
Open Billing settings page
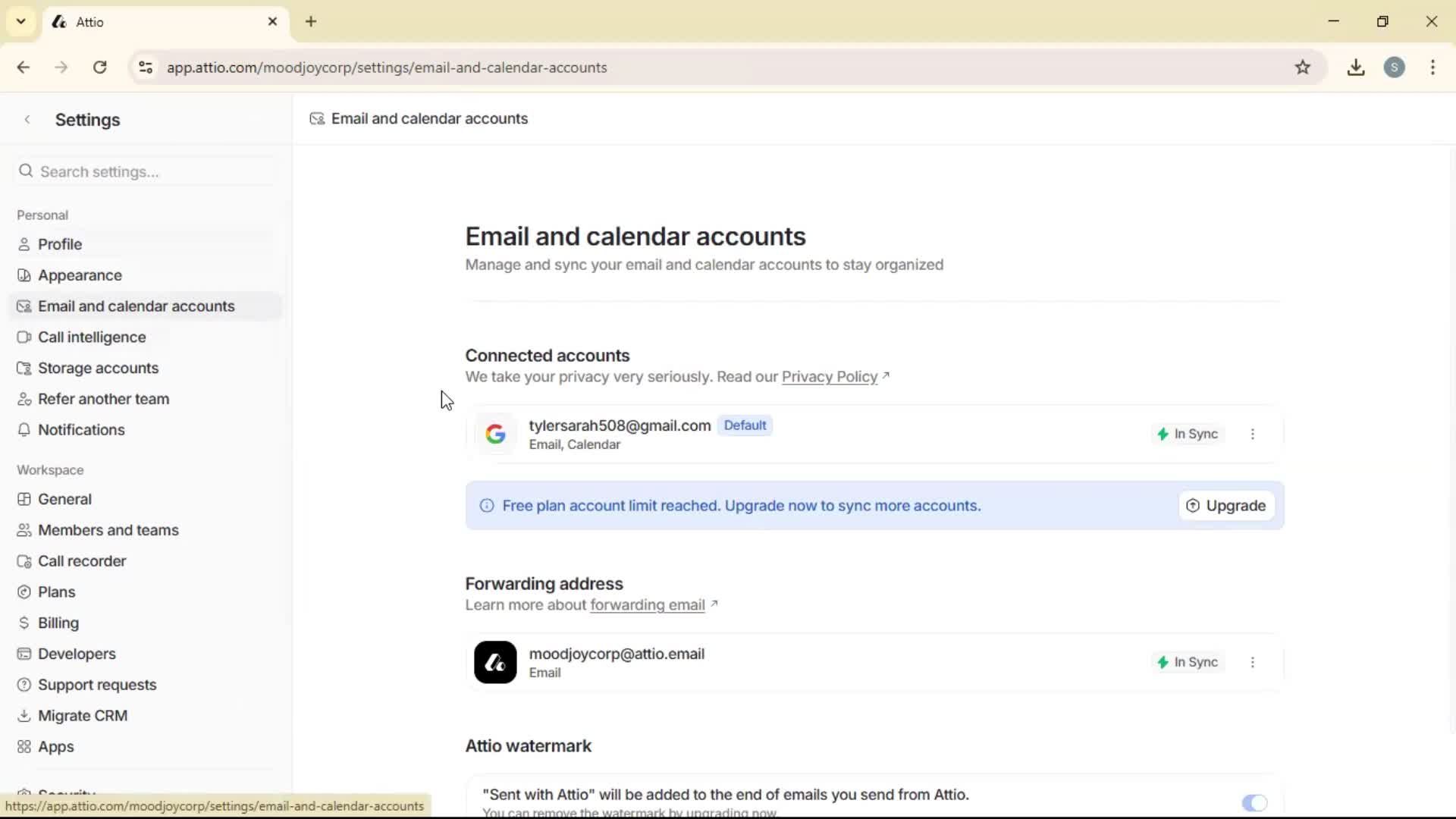pos(146,623)
